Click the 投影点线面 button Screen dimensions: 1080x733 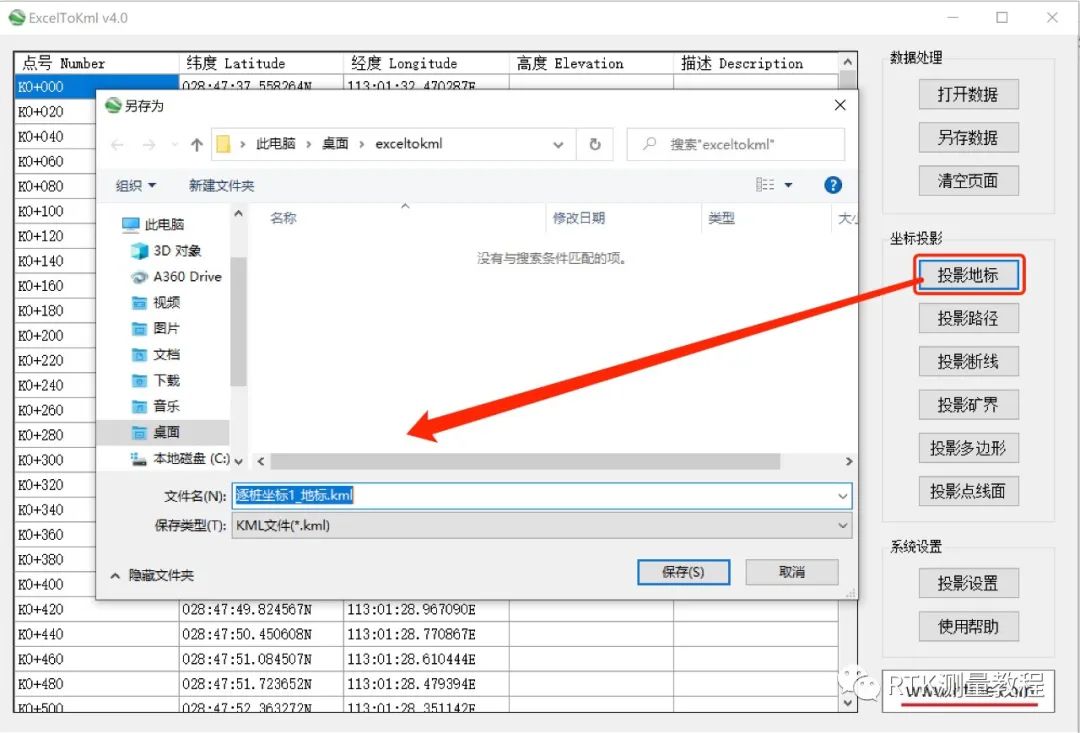point(968,491)
